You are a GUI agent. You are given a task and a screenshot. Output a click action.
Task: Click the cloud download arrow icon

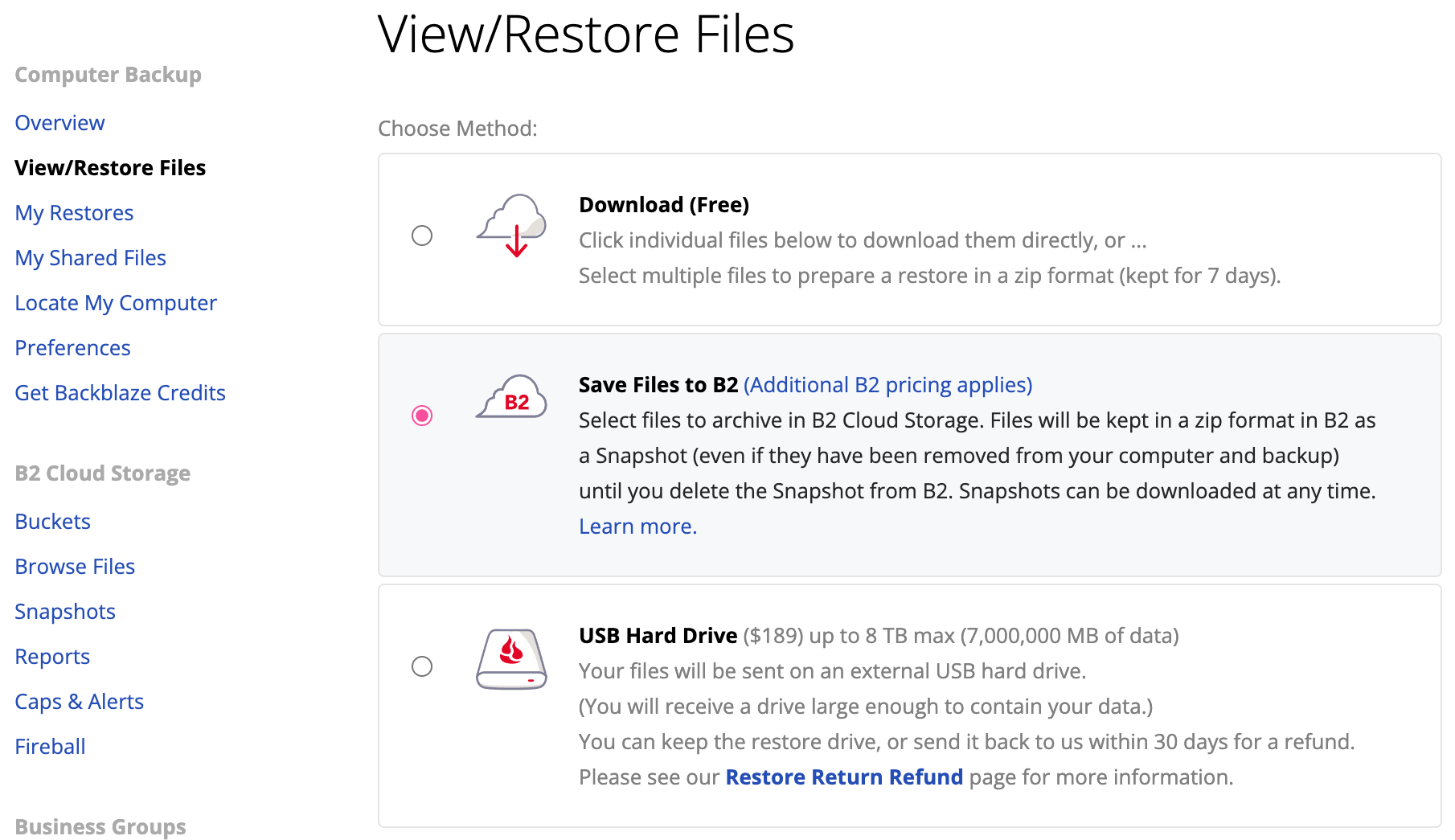(x=512, y=225)
